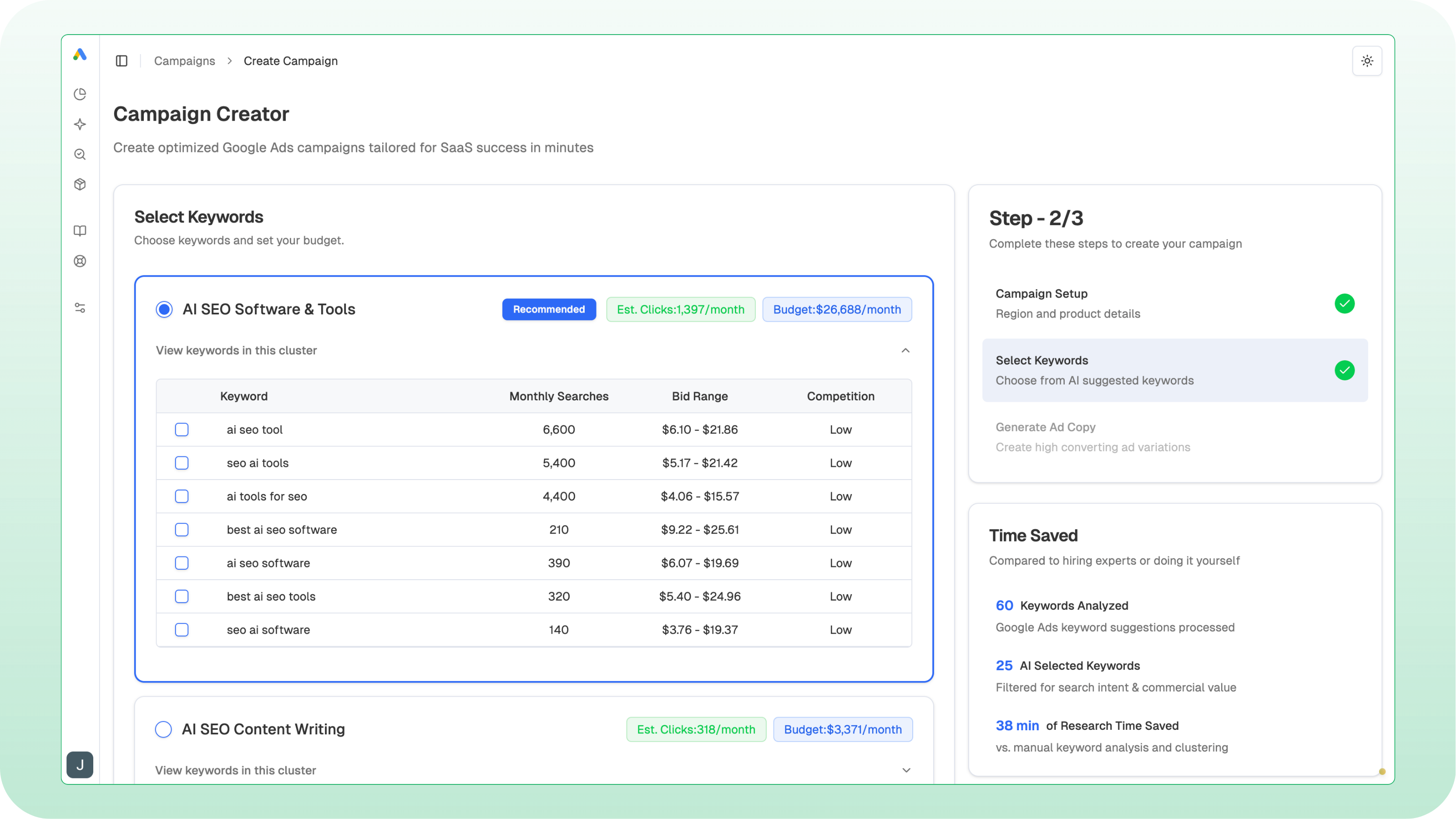The height and width of the screenshot is (819, 1456).
Task: Go to Campaigns breadcrumb
Action: [x=184, y=61]
